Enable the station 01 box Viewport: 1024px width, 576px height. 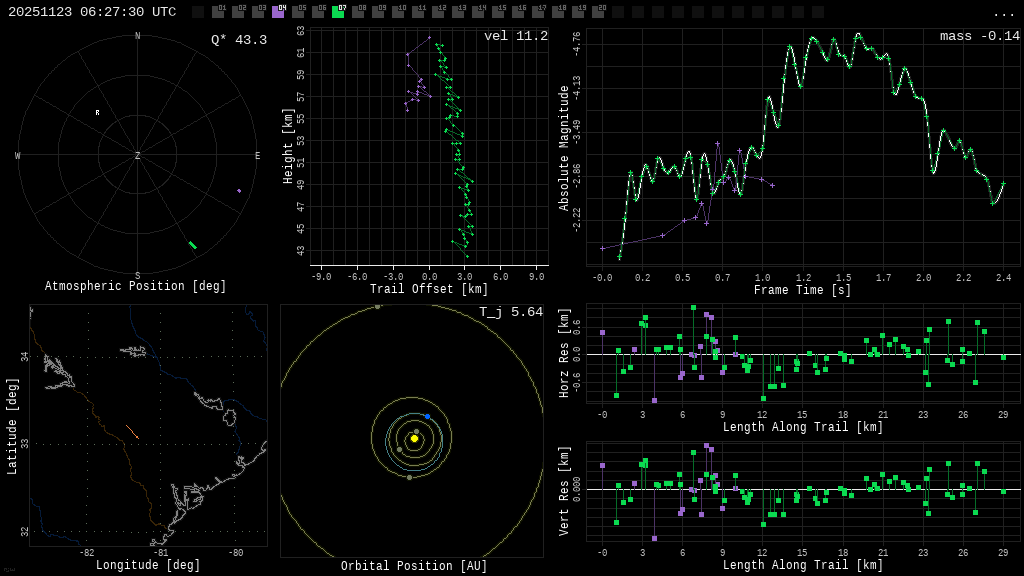click(x=218, y=12)
